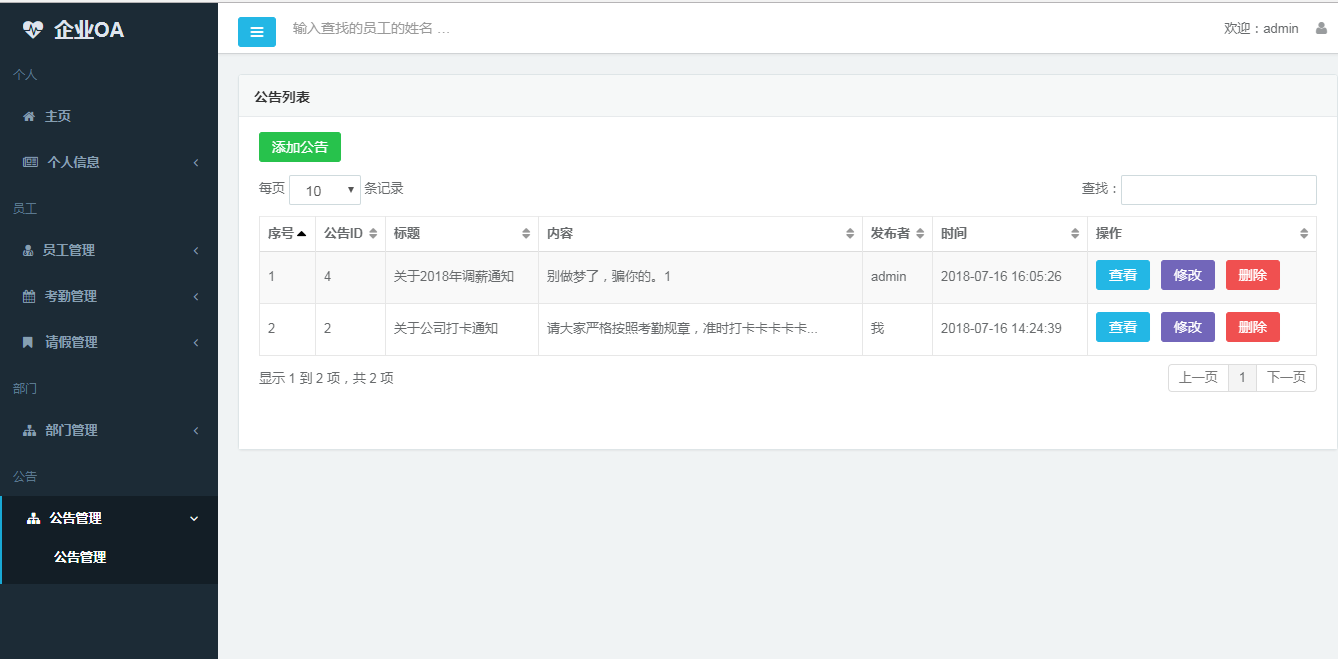Click the calendar icon beside 考勤管理

point(29,296)
